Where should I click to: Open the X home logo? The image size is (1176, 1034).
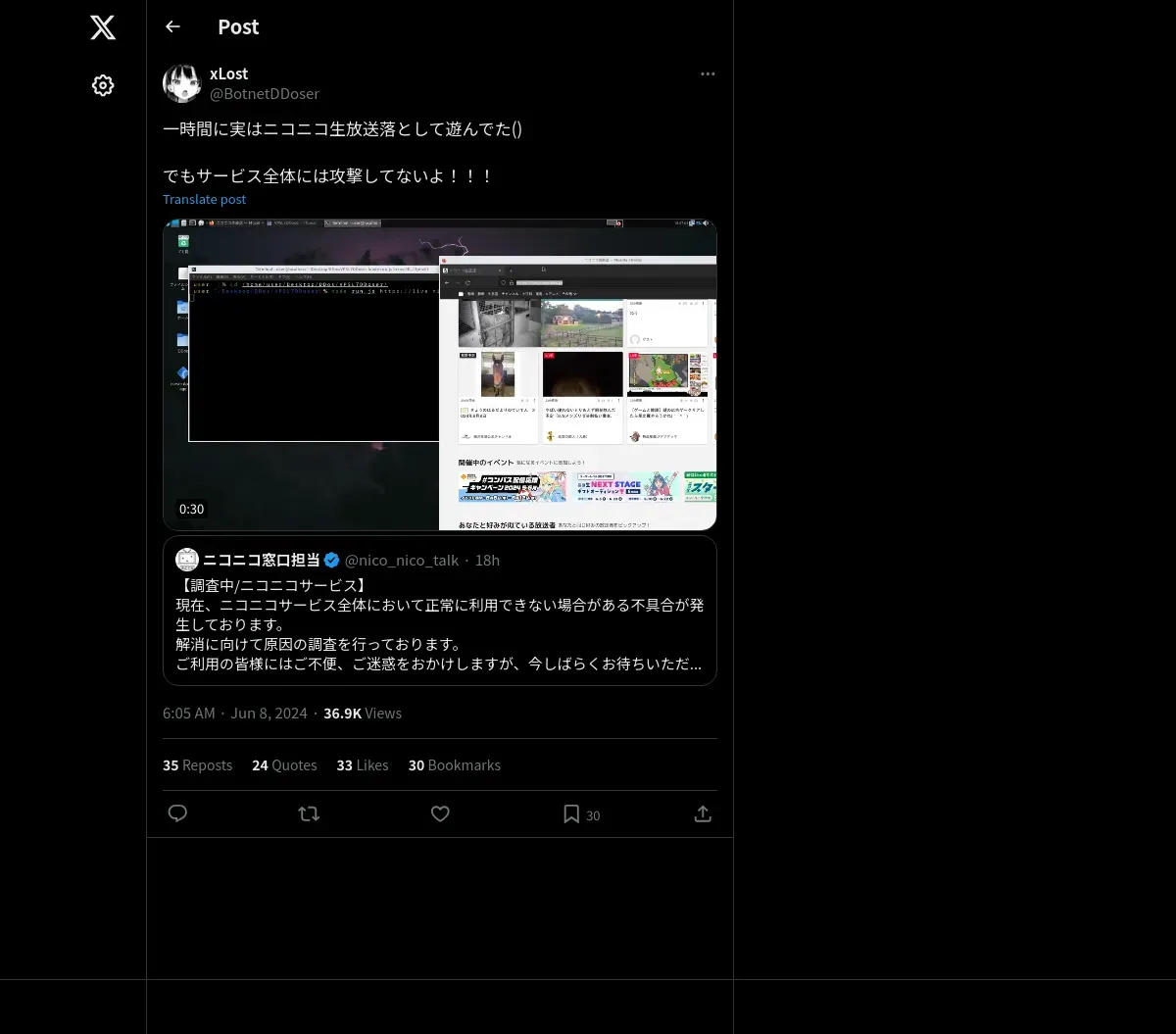103,27
